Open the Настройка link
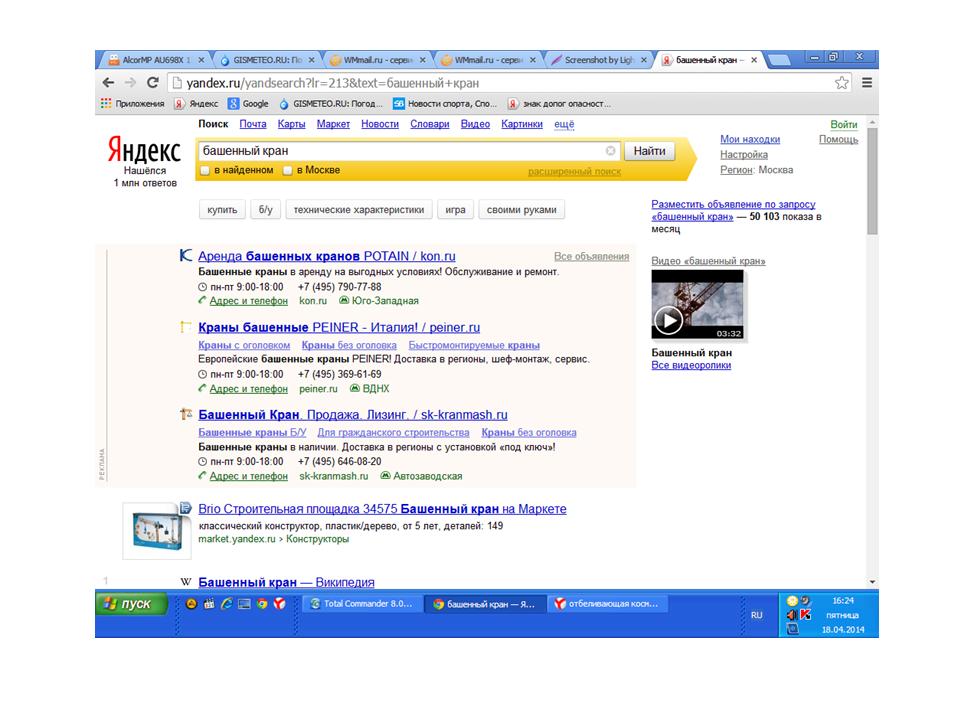The width and height of the screenshot is (960, 720). (x=744, y=154)
